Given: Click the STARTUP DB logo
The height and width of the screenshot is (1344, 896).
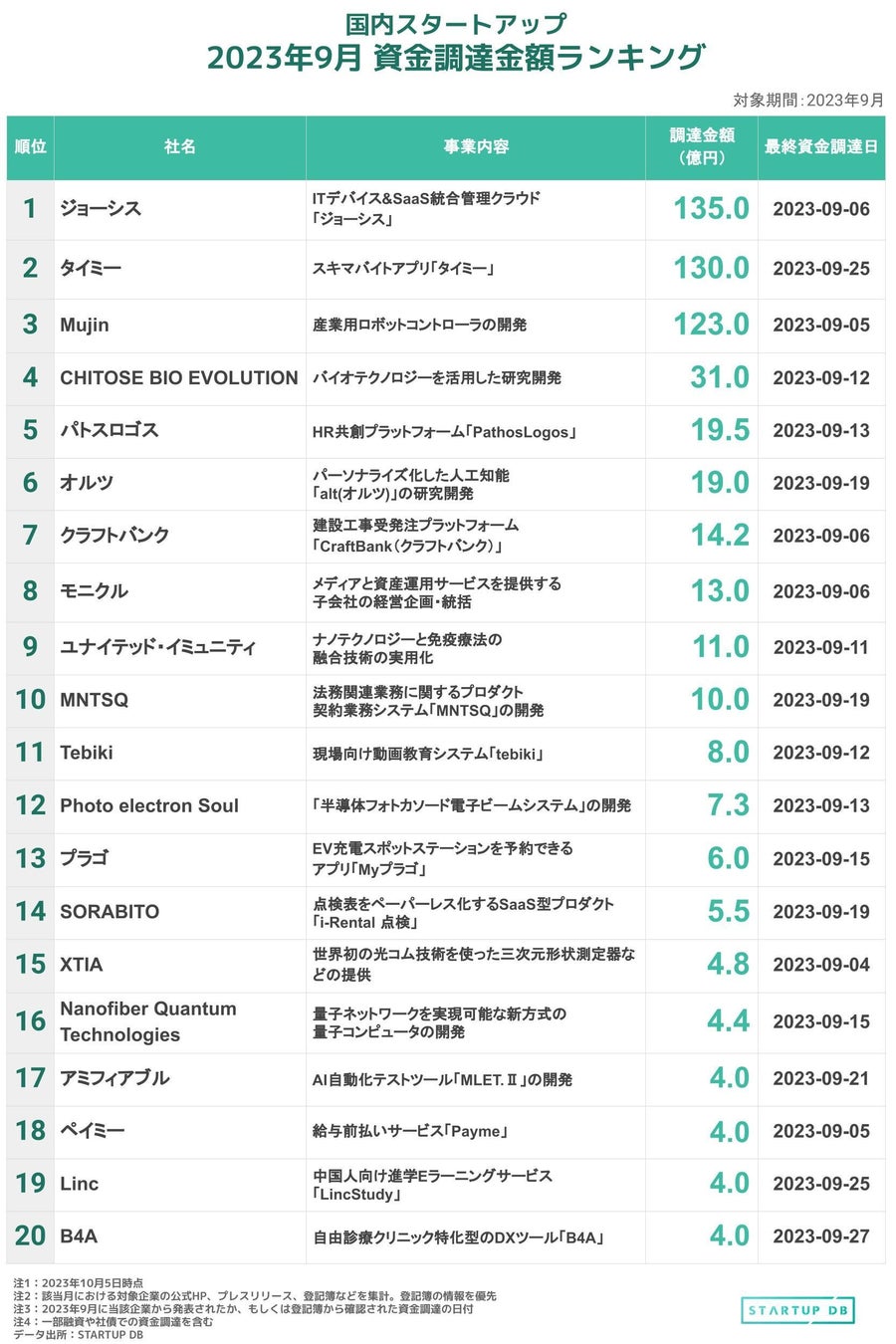Looking at the screenshot, I should click(x=797, y=1310).
